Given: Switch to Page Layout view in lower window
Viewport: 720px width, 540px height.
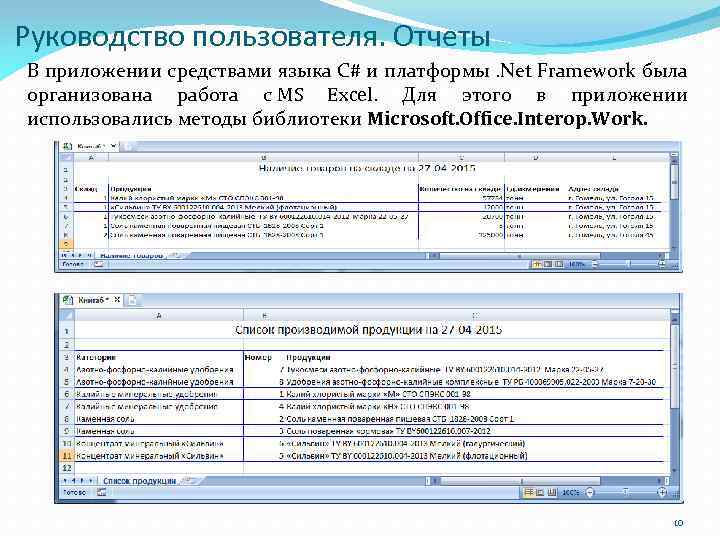Looking at the screenshot, I should click(x=540, y=493).
